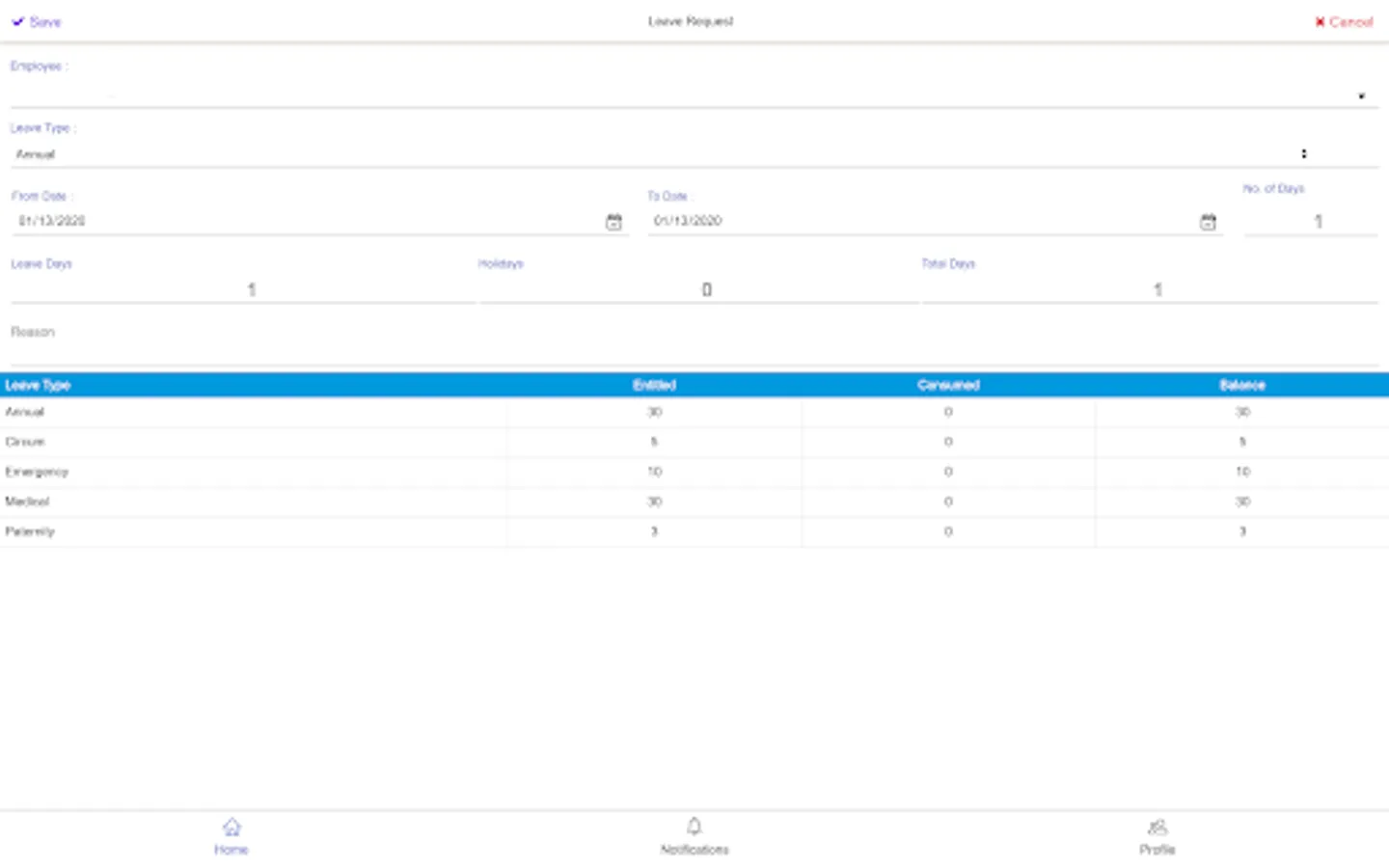Click the Leave Type column header
Image resolution: width=1389 pixels, height=868 pixels.
38,385
